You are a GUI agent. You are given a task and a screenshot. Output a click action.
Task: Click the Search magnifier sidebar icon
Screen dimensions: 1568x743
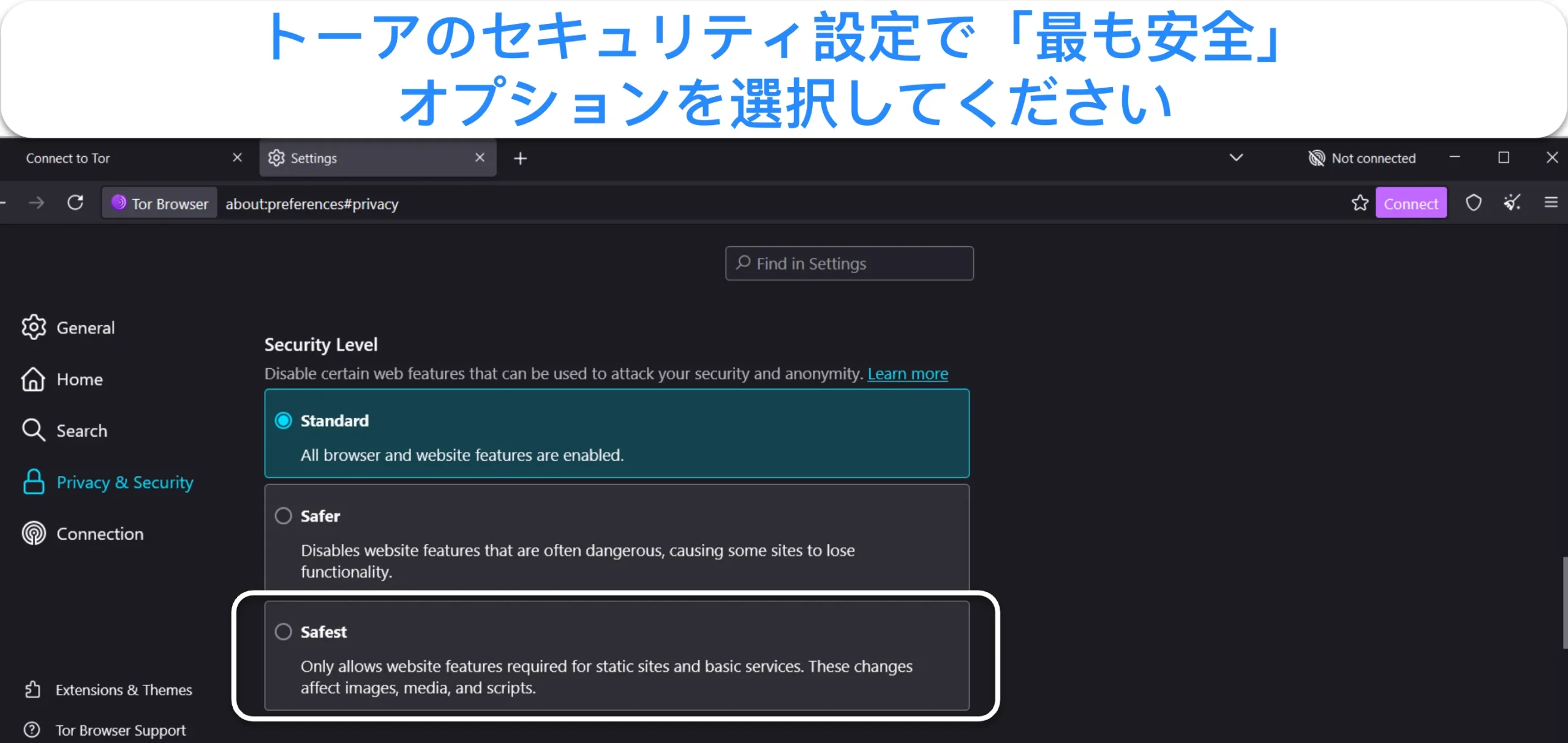tap(33, 431)
